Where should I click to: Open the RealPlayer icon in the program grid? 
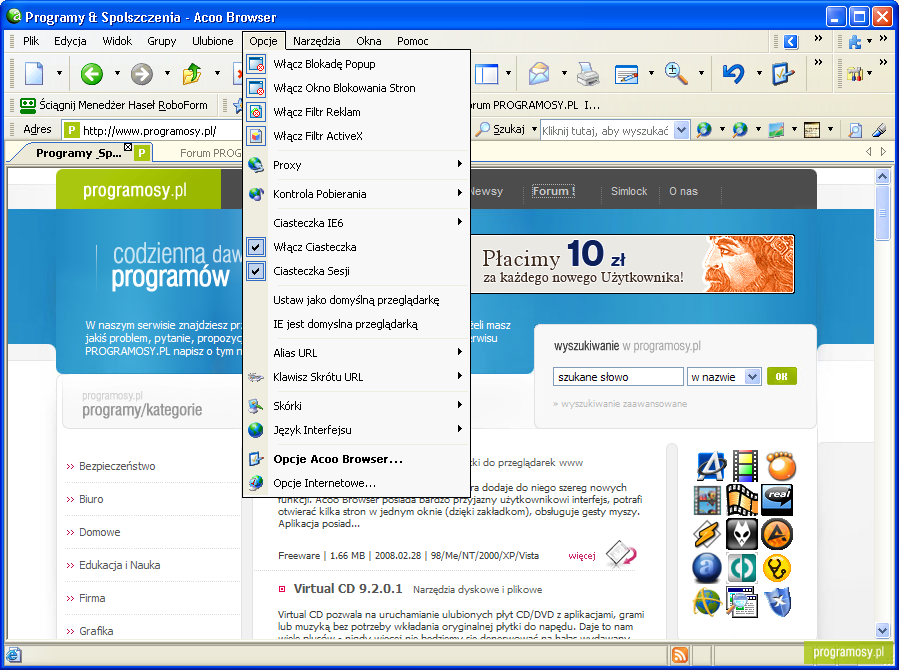point(777,499)
